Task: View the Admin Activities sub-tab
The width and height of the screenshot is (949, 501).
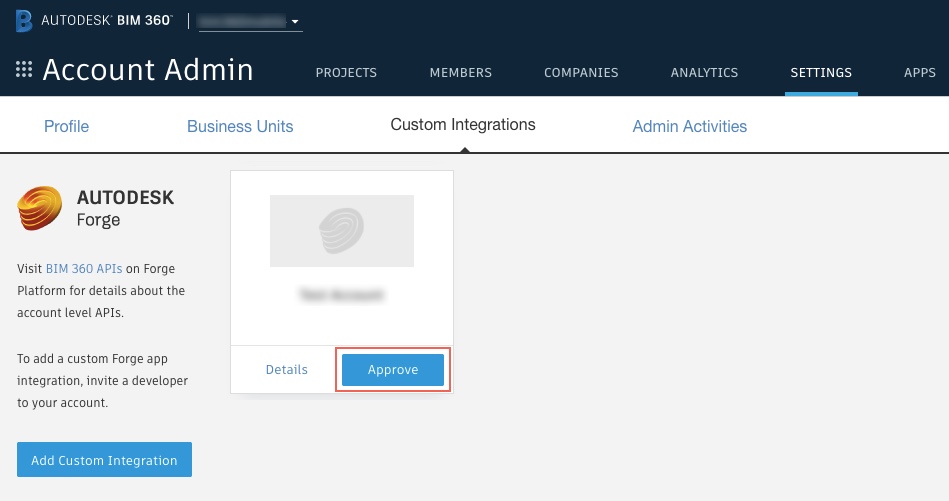Action: pos(689,126)
